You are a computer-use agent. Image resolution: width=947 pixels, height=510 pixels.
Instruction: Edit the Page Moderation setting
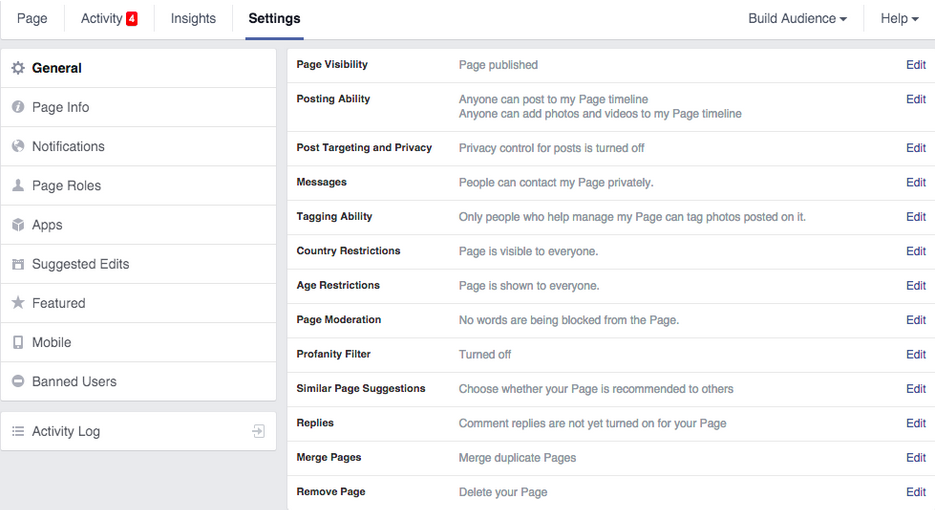point(916,320)
